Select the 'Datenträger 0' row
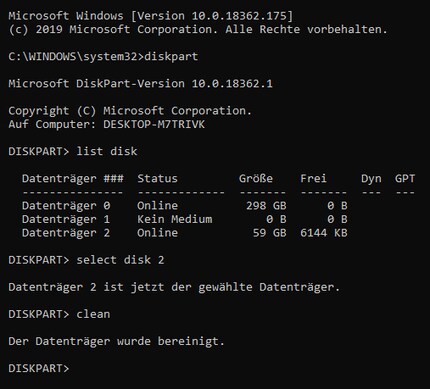The height and width of the screenshot is (389, 430). 185,206
